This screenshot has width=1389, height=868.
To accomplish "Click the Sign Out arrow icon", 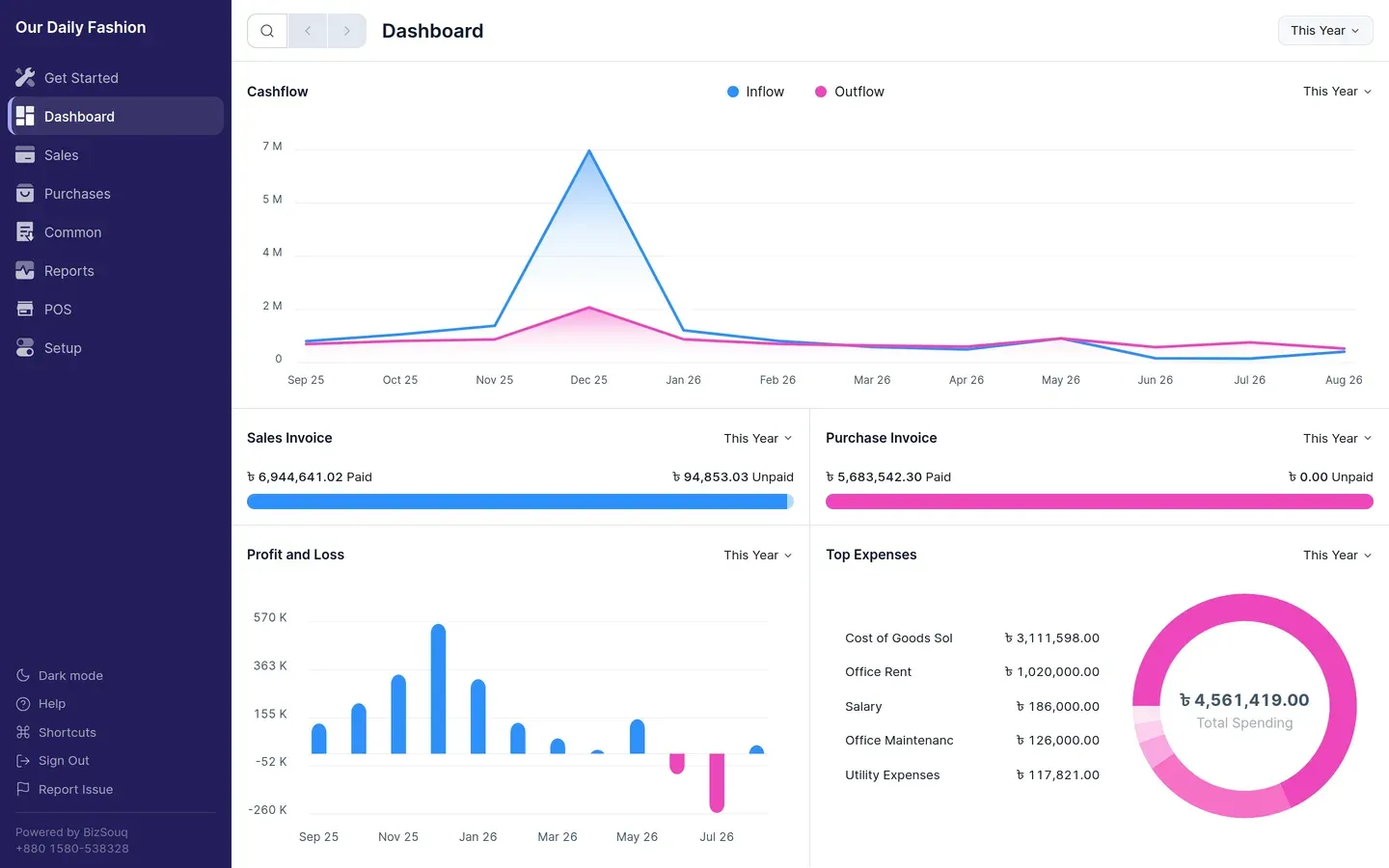I will point(23,761).
